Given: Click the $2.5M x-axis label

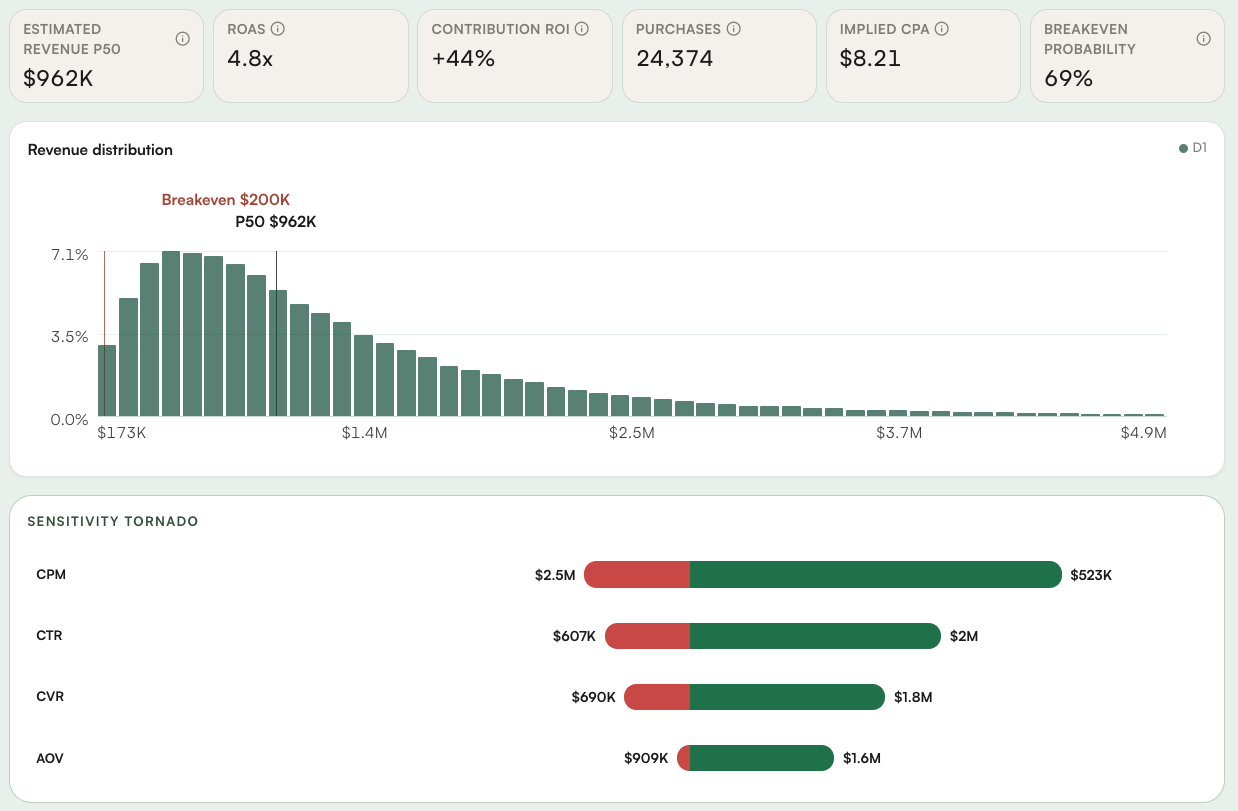Looking at the screenshot, I should [632, 433].
